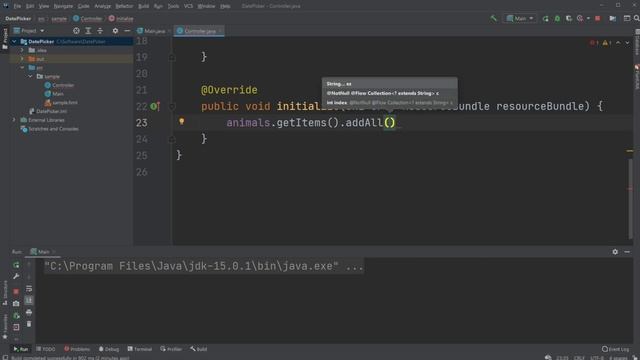The image size is (640, 360).
Task: Click the print icon in the Run console
Action: [x=29, y=312]
